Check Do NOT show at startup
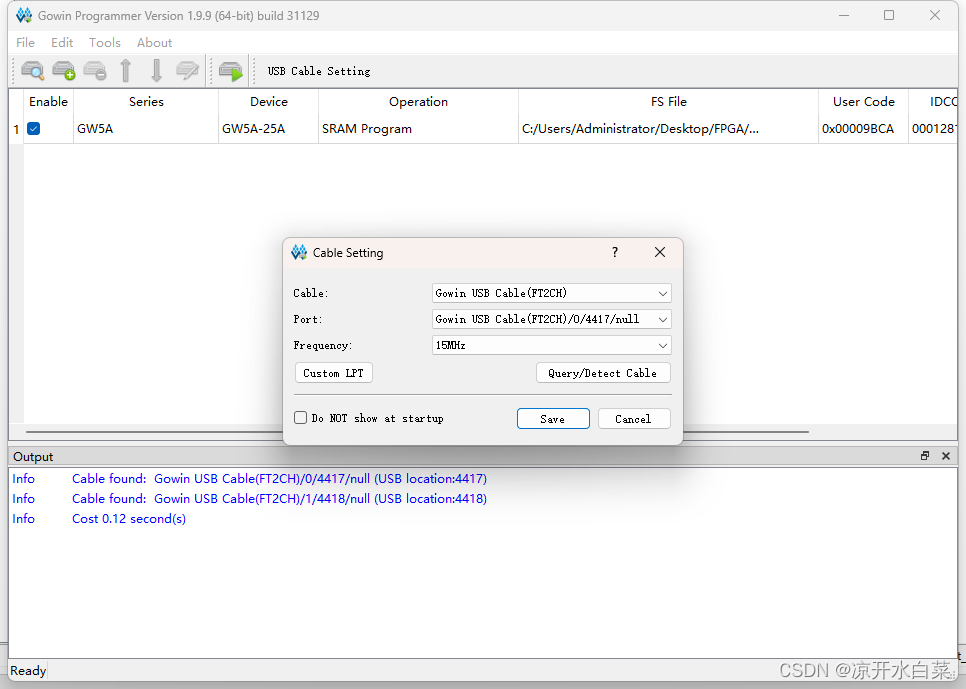 coord(301,418)
